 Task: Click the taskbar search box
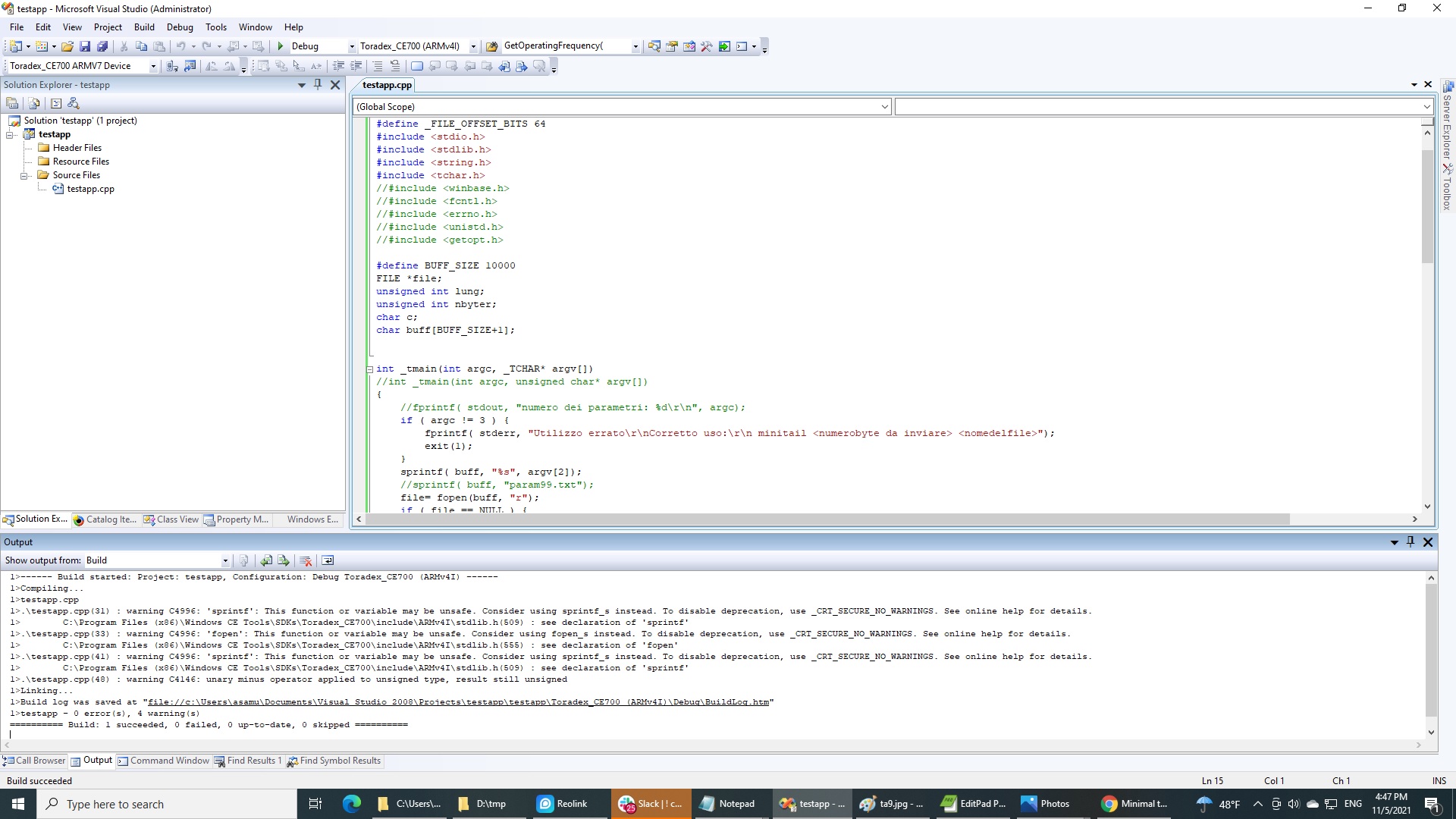pos(167,804)
